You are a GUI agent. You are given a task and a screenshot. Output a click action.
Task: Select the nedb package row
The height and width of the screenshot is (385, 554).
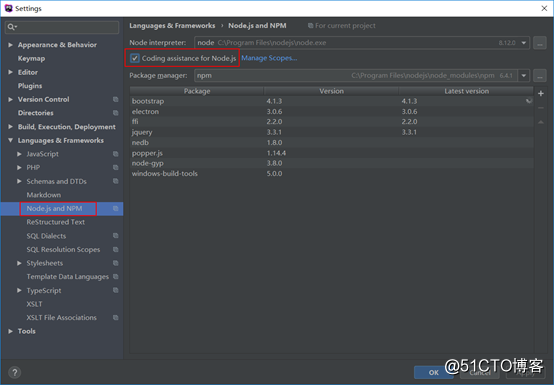(331, 142)
